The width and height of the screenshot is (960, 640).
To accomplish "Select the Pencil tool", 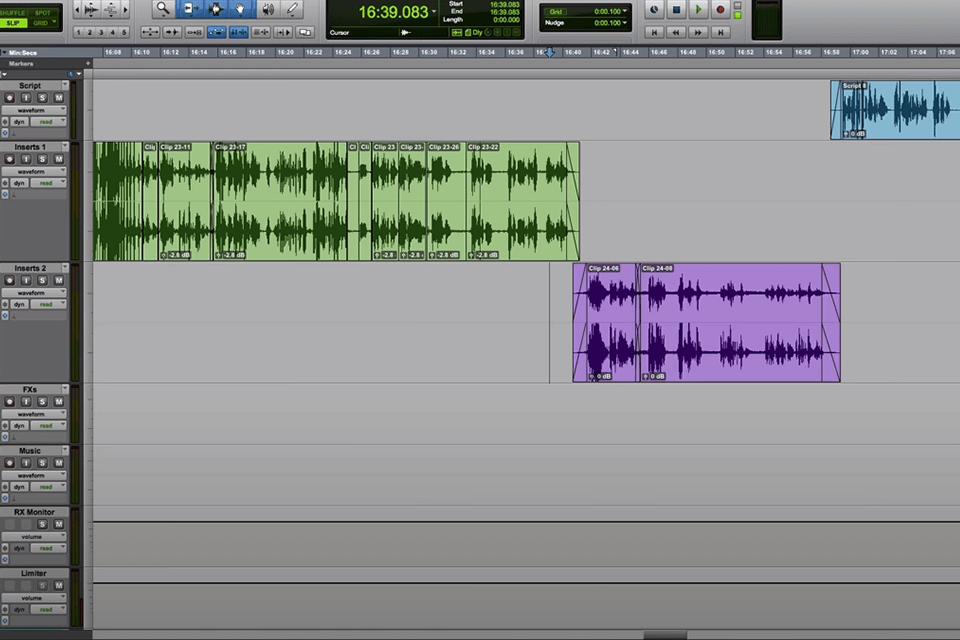I will [x=291, y=8].
